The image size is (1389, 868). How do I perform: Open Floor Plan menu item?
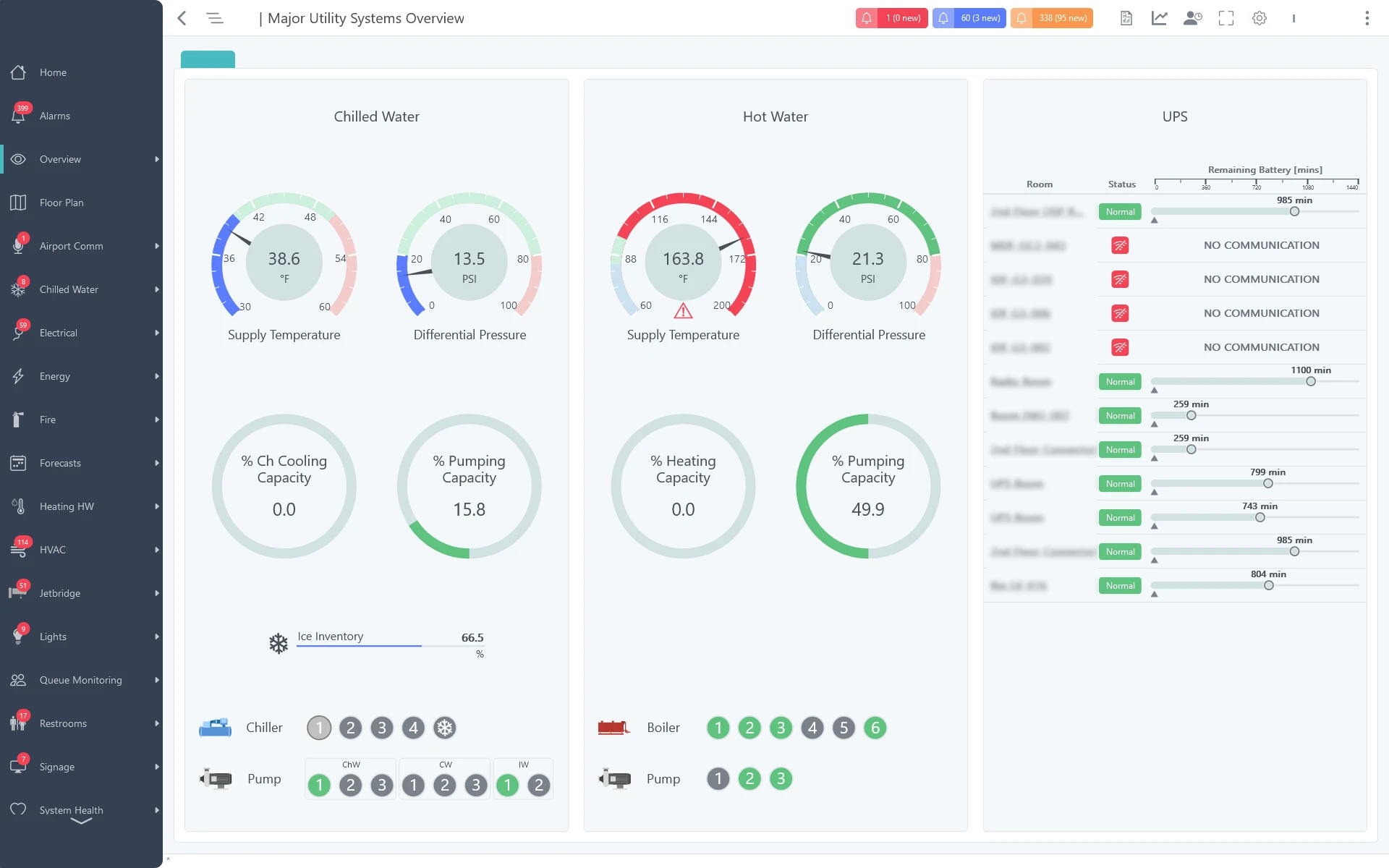tap(61, 203)
